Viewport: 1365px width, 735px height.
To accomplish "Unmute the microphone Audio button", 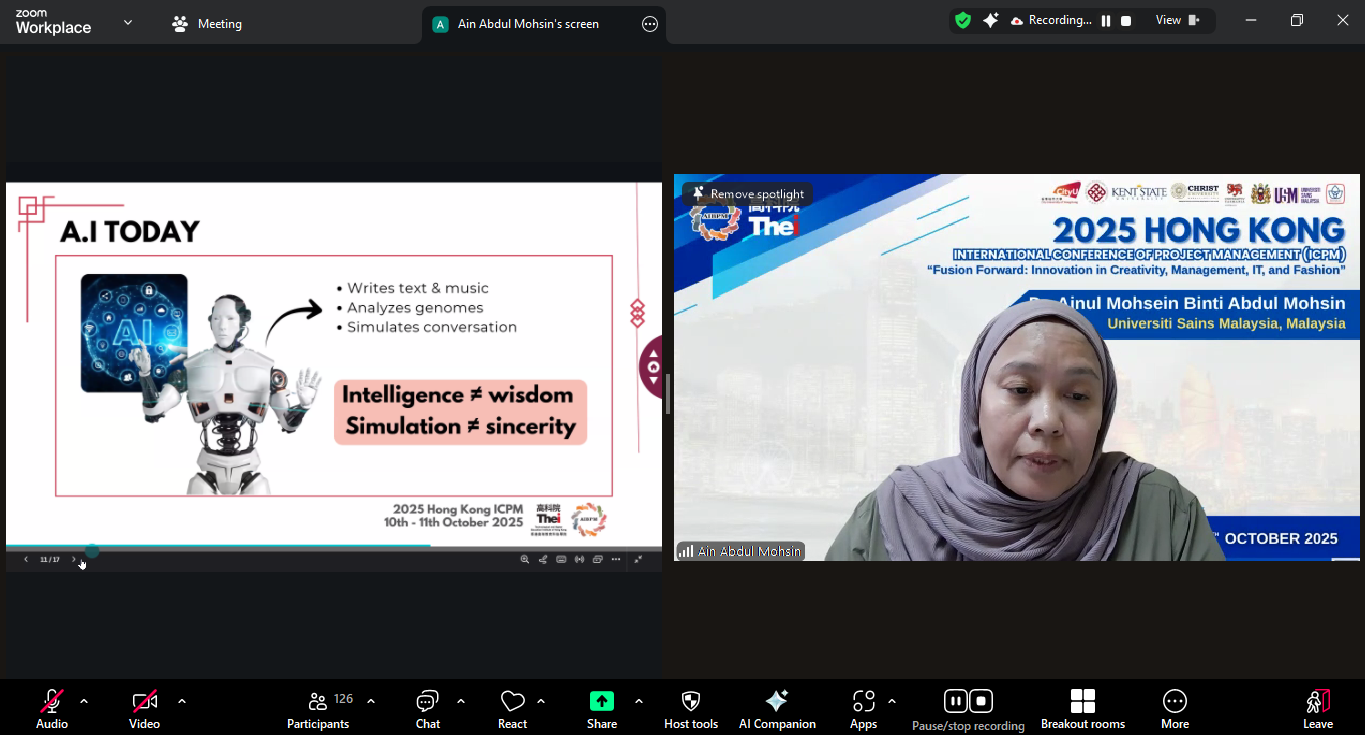I will point(52,709).
